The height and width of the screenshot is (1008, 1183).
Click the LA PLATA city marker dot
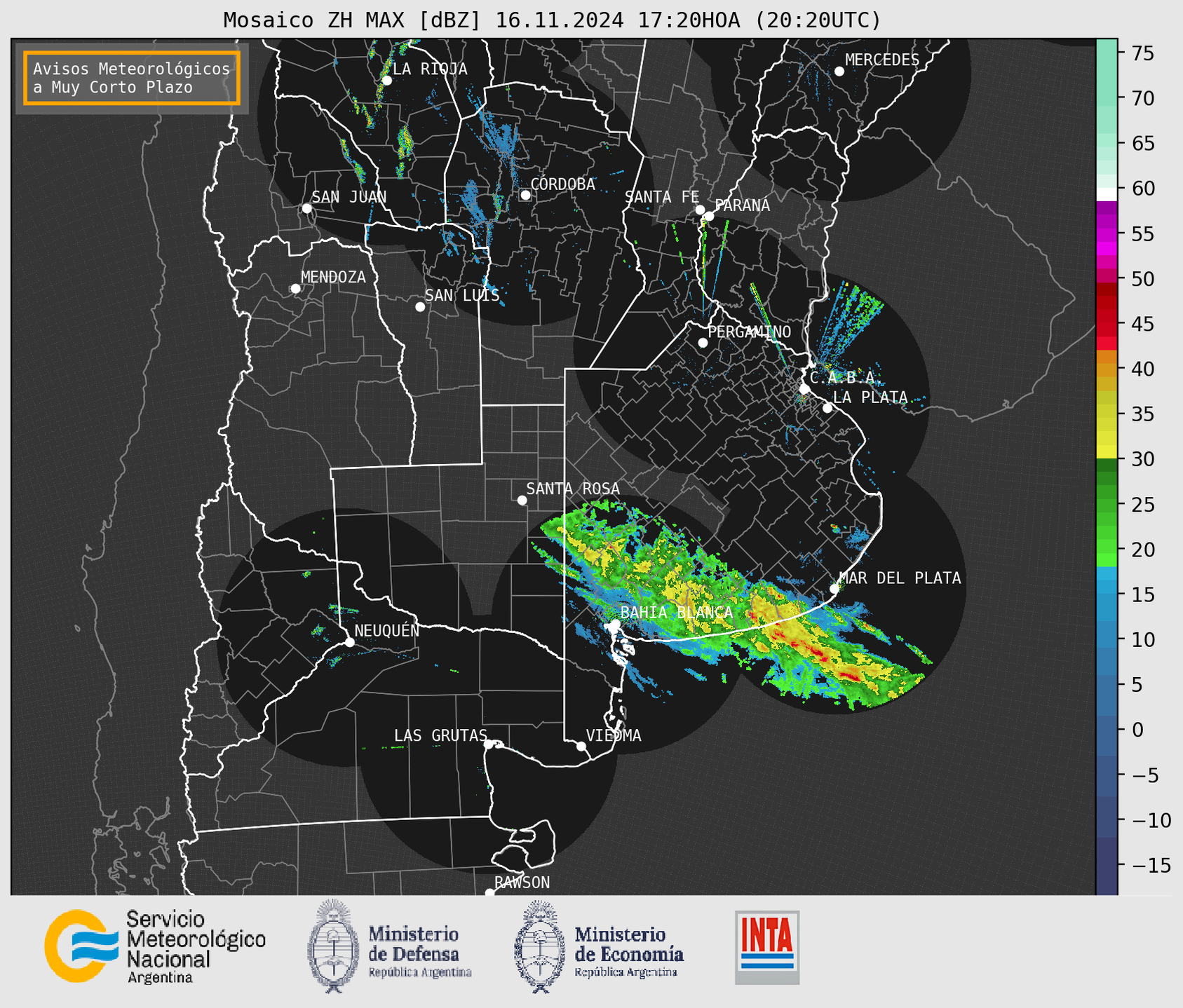tap(827, 408)
